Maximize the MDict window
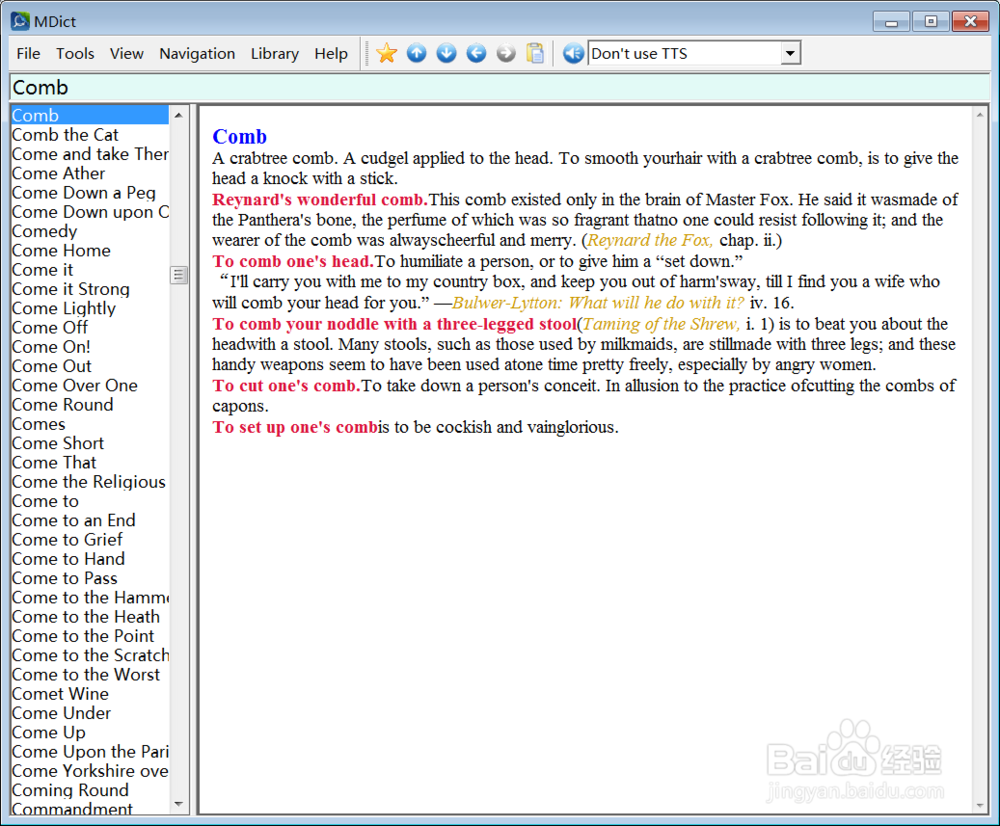This screenshot has height=826, width=1000. [930, 22]
